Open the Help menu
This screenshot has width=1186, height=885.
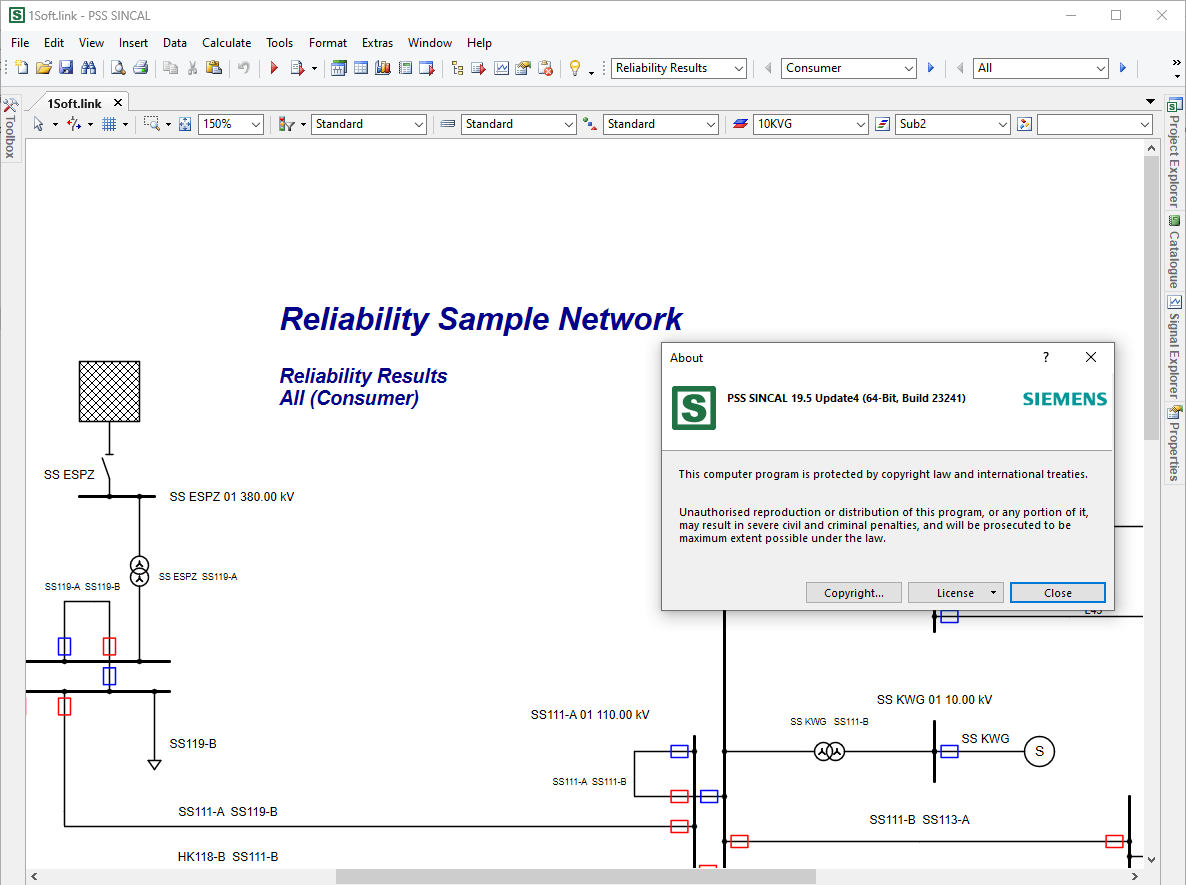479,43
